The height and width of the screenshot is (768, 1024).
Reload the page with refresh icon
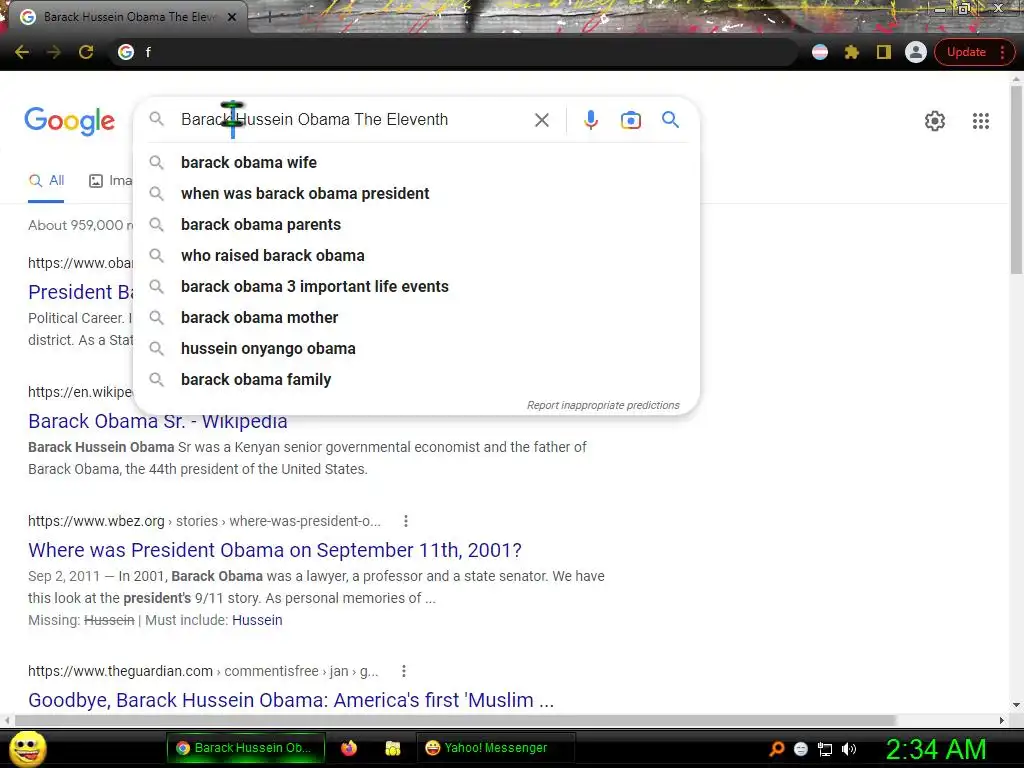point(86,52)
